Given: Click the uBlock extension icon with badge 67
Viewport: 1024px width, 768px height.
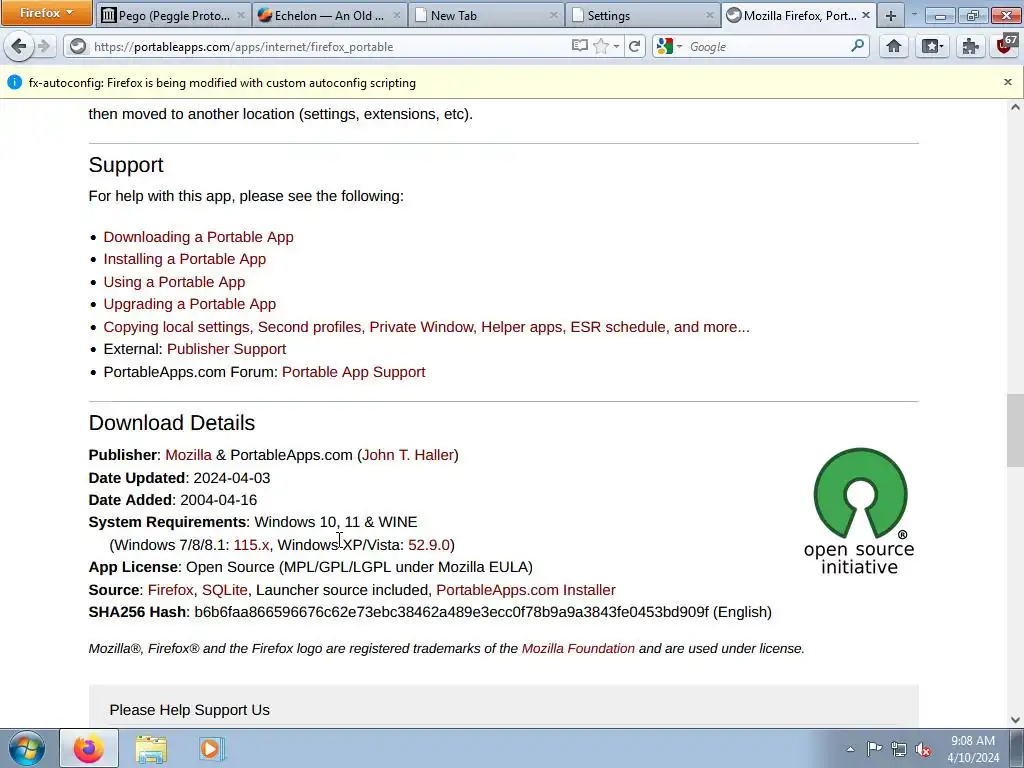Looking at the screenshot, I should pos(1006,45).
